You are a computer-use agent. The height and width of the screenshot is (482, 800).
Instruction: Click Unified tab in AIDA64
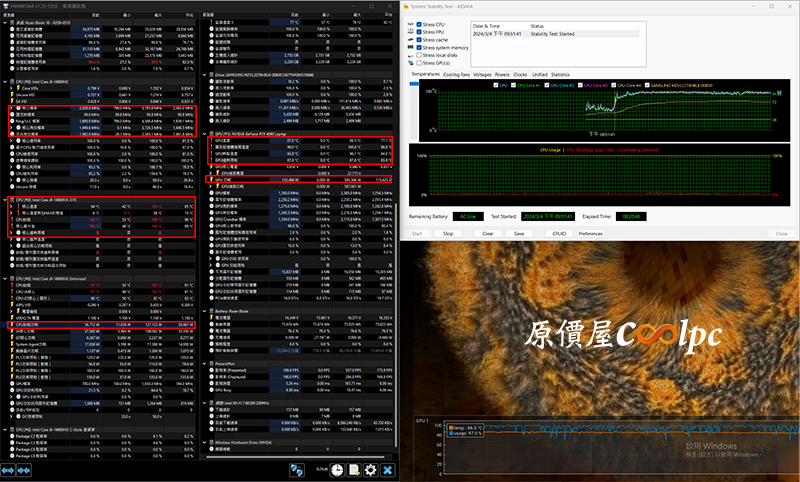(x=539, y=74)
